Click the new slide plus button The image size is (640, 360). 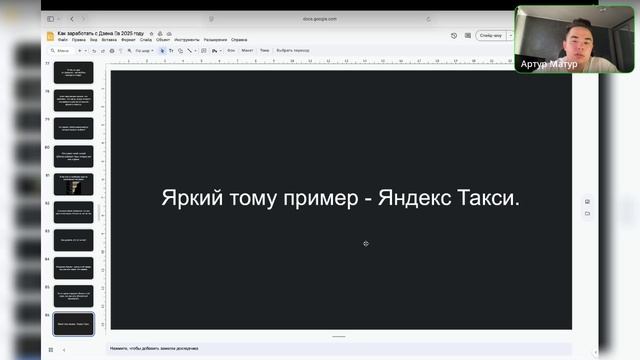click(x=80, y=51)
